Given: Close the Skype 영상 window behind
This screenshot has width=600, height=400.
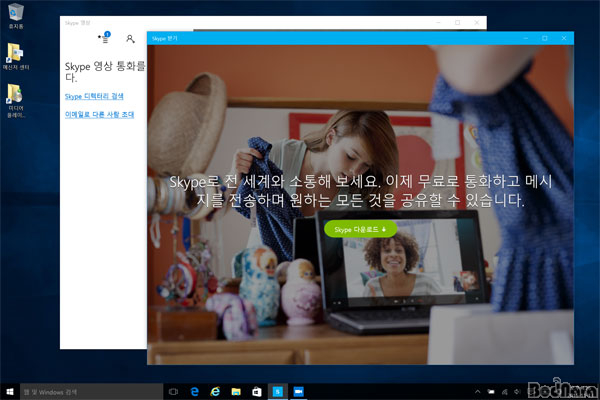Looking at the screenshot, I should coord(476,23).
